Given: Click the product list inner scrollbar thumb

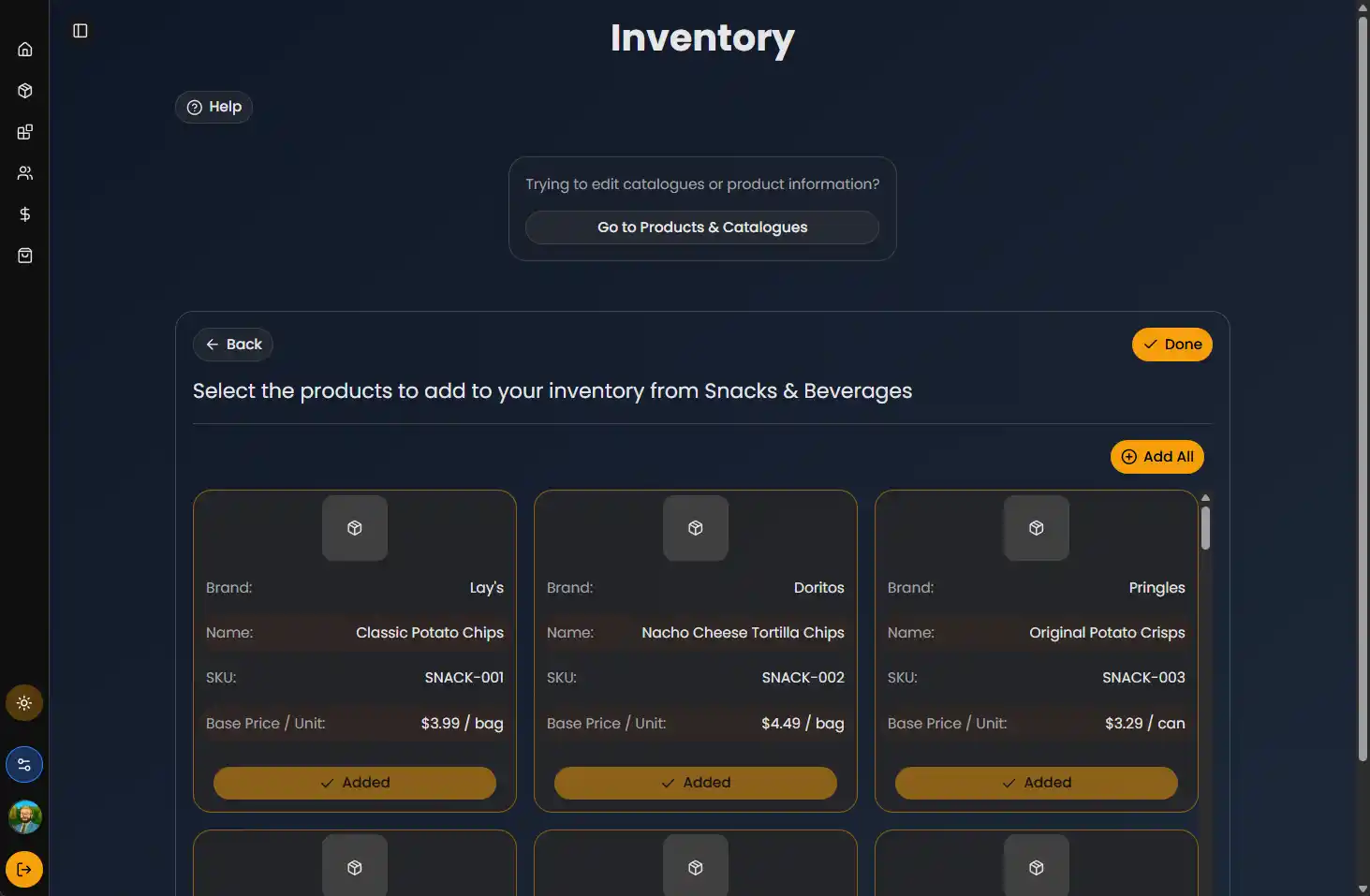Looking at the screenshot, I should (1205, 528).
